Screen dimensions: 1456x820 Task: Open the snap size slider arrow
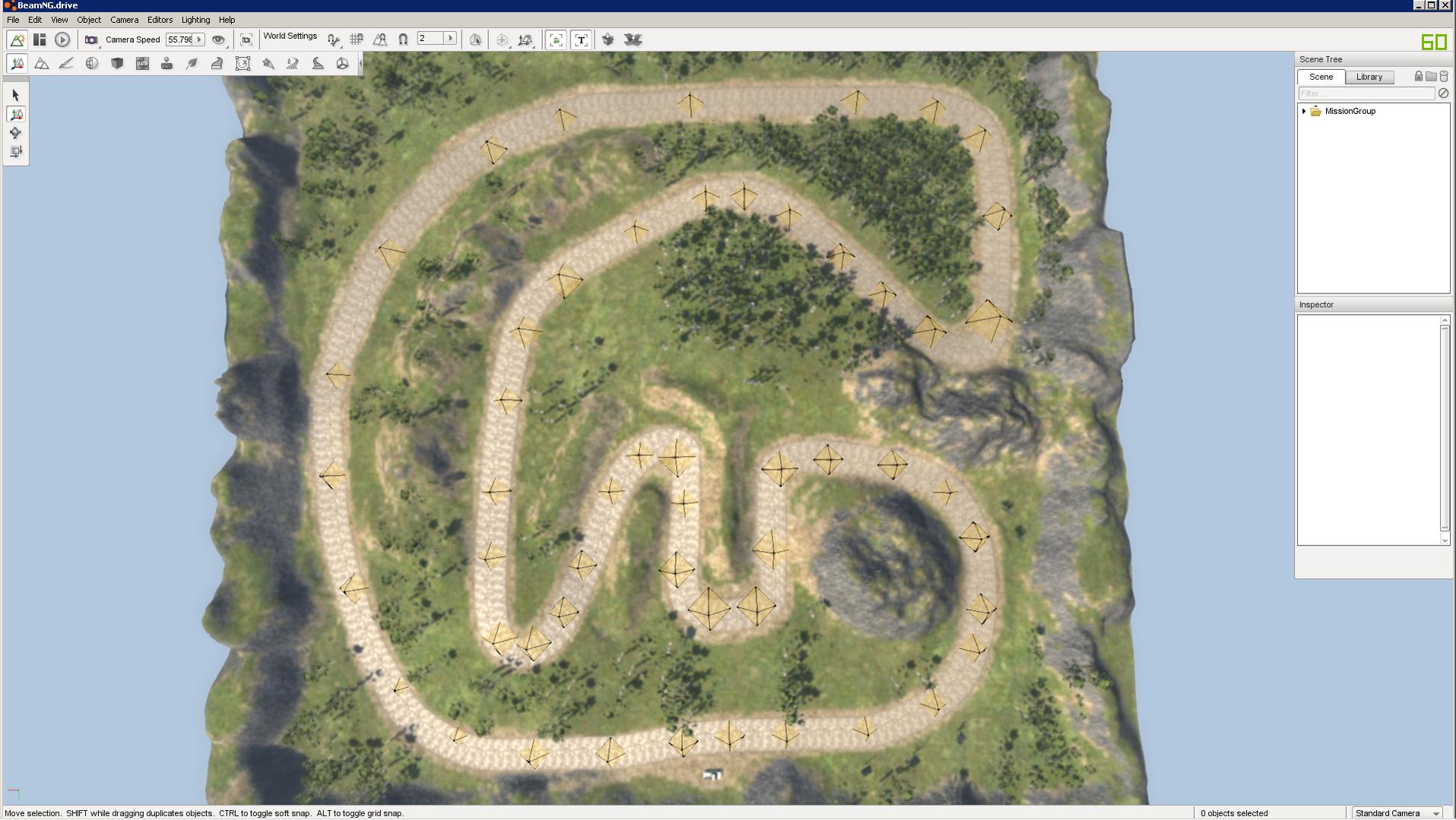pos(450,39)
